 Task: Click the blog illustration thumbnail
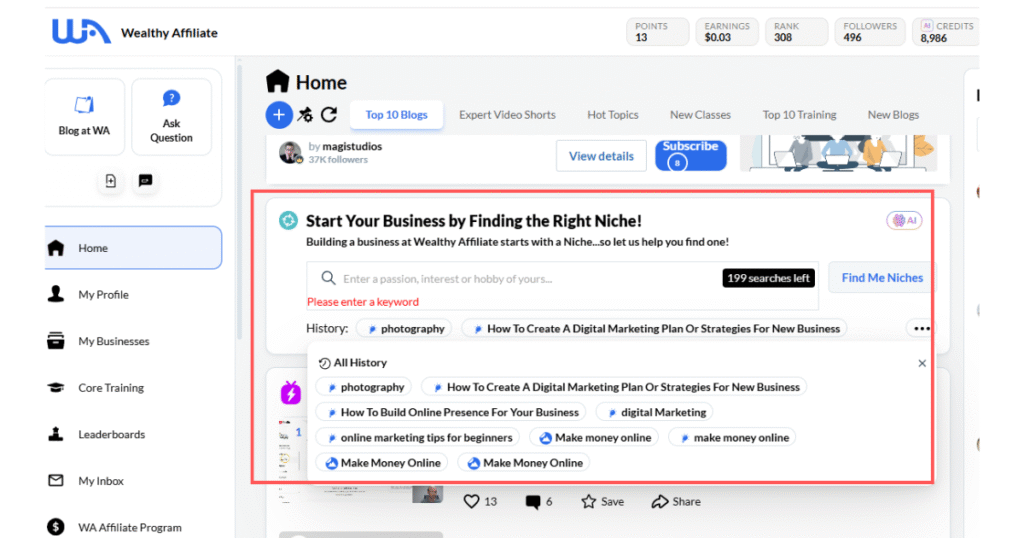tap(839, 153)
